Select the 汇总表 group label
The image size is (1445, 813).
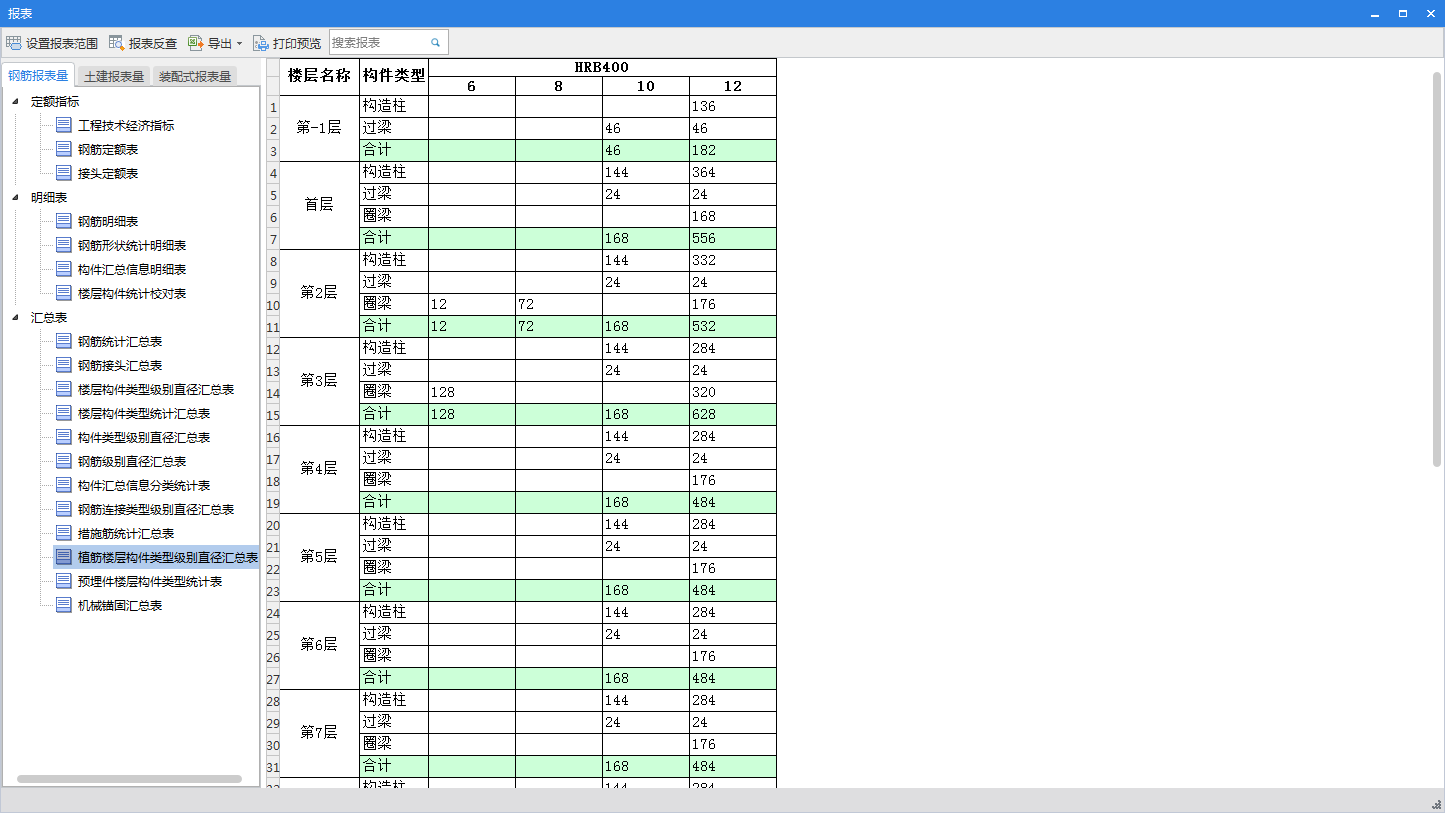click(49, 317)
